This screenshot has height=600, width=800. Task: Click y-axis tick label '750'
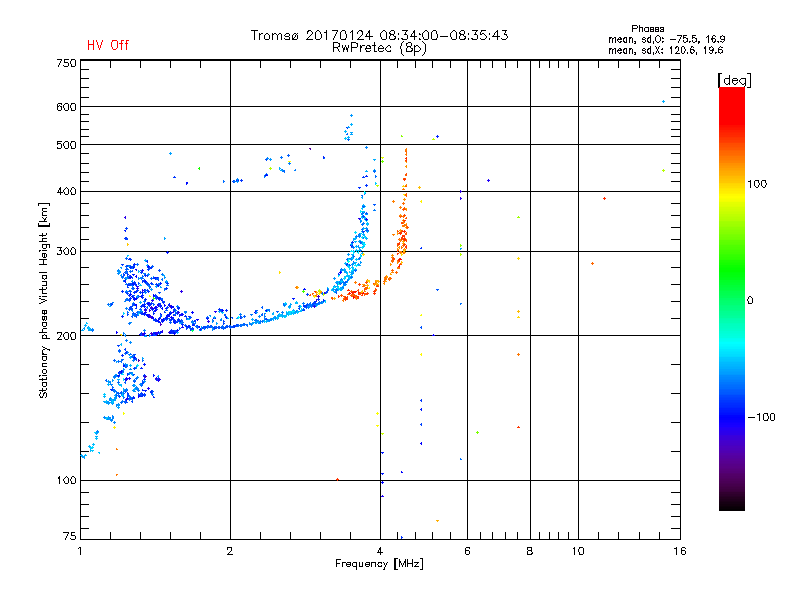tap(66, 63)
